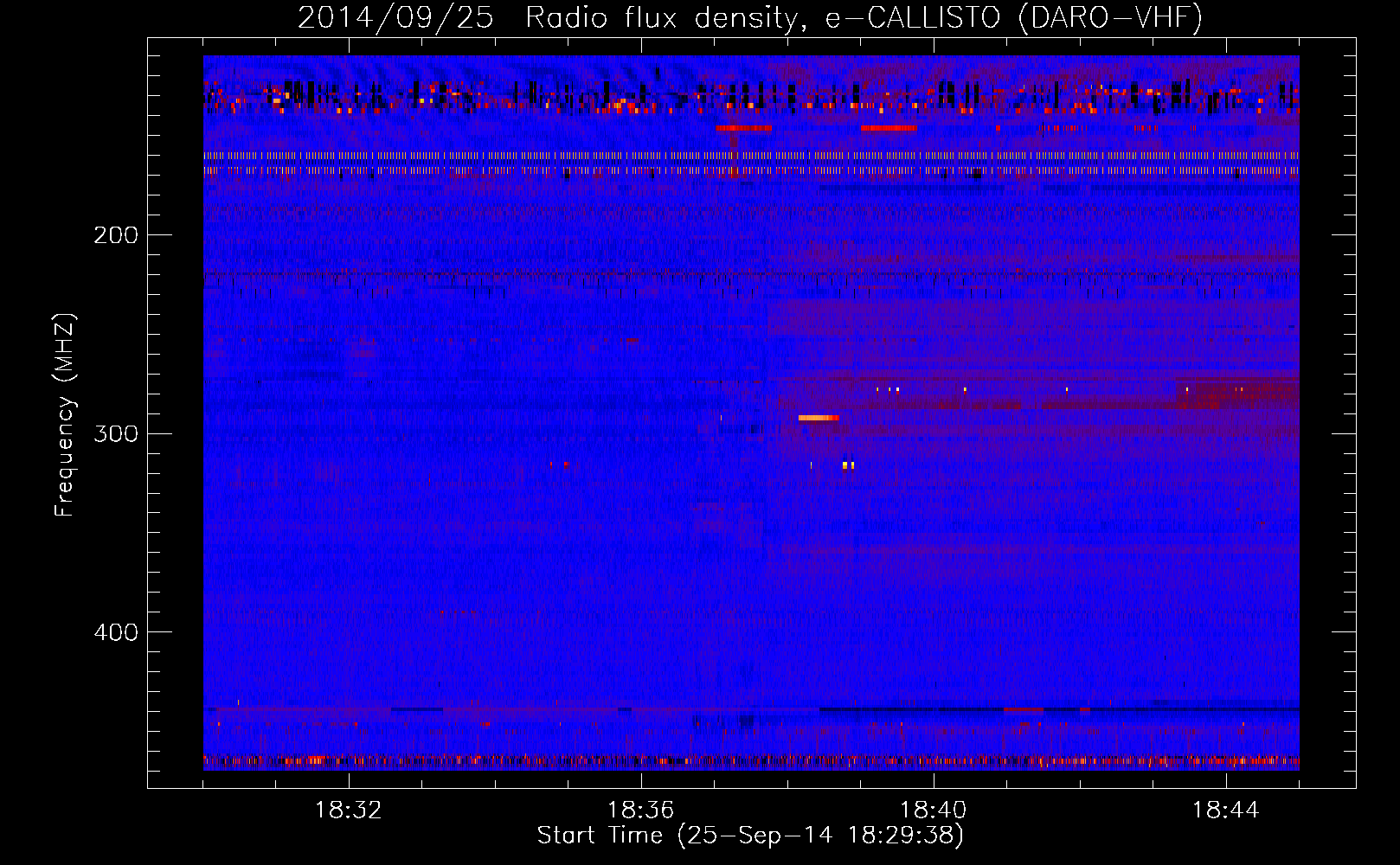Viewport: 1400px width, 865px height.
Task: Click the '200' frequency tick label
Action: tap(115, 235)
